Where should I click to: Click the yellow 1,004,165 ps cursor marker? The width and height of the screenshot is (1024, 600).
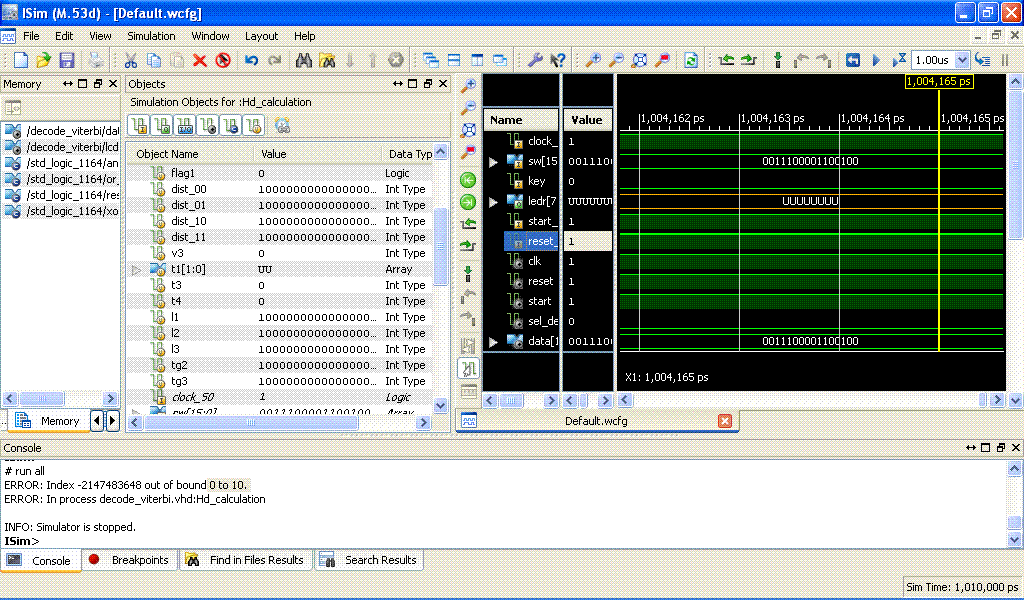pyautogui.click(x=939, y=82)
